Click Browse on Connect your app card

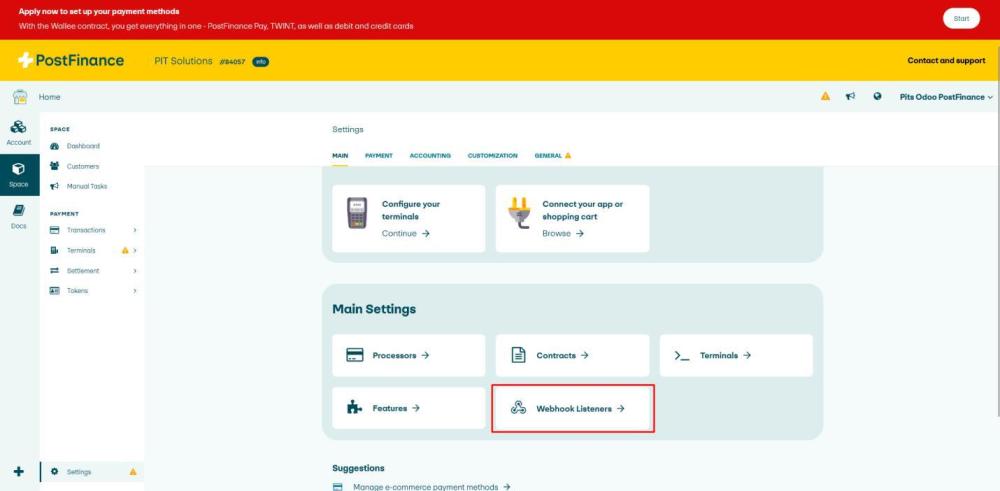click(x=562, y=233)
